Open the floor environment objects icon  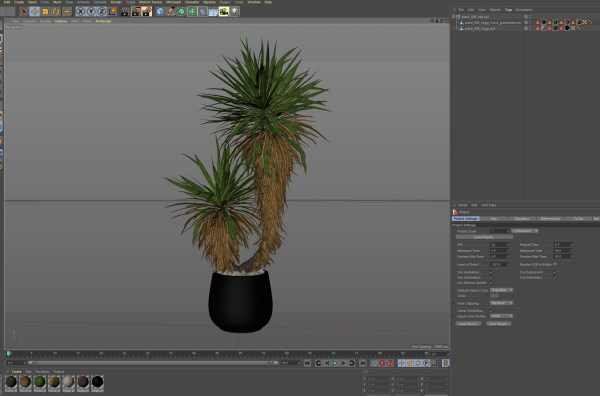[213, 11]
